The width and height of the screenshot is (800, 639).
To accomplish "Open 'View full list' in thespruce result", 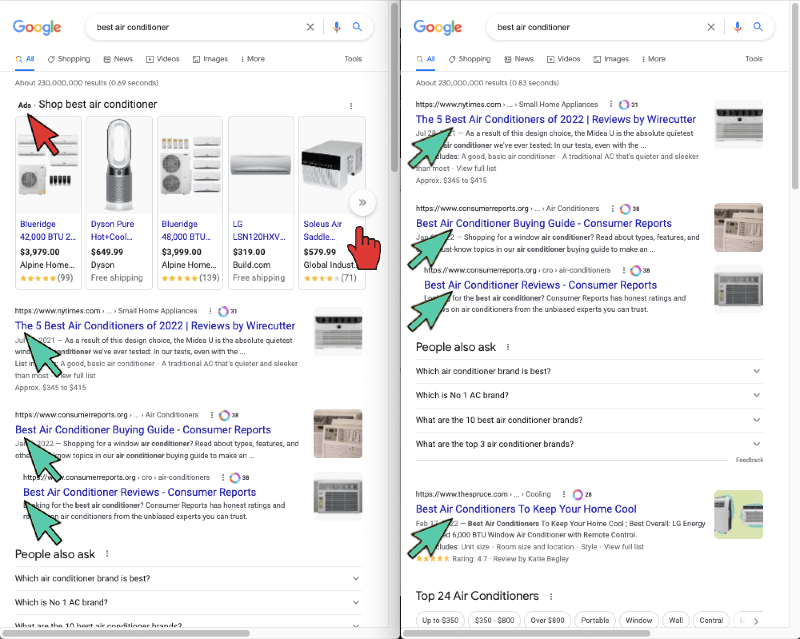I will [x=623, y=547].
